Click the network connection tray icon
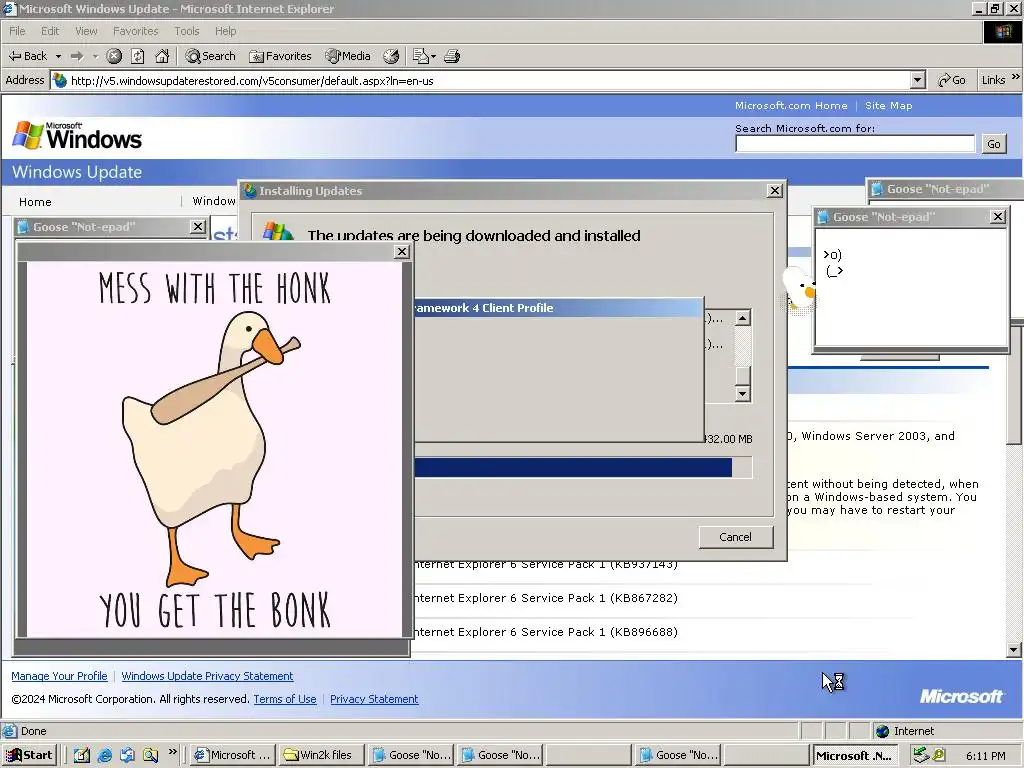This screenshot has height=768, width=1024. pyautogui.click(x=921, y=755)
